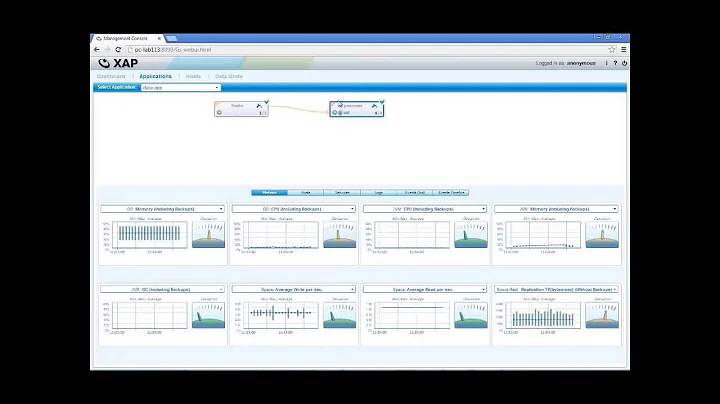Screen dimensions: 720x404
Task: Click the Average Write deviation gauge
Action: click(x=339, y=315)
